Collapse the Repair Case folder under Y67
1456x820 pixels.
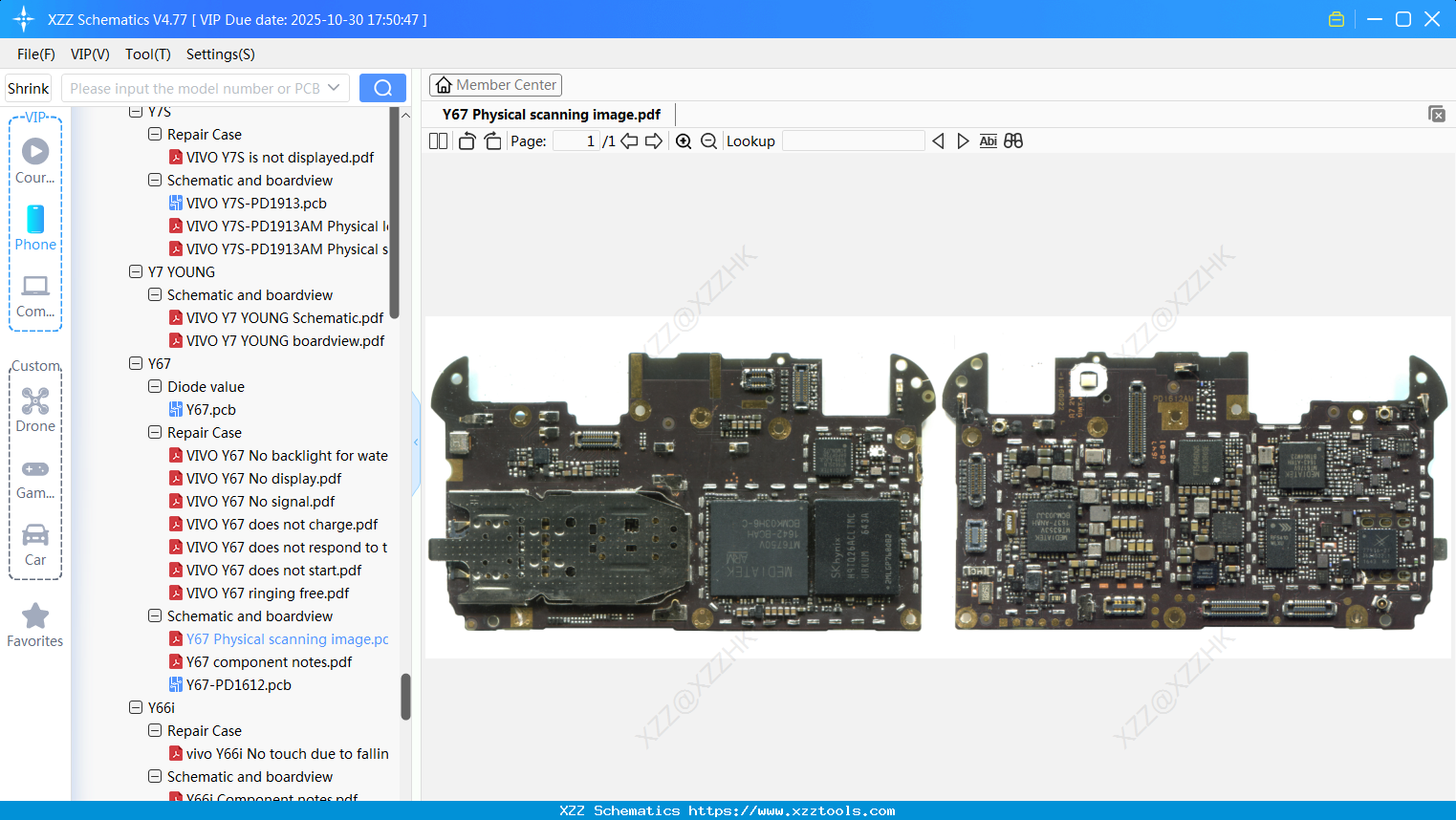[x=154, y=432]
